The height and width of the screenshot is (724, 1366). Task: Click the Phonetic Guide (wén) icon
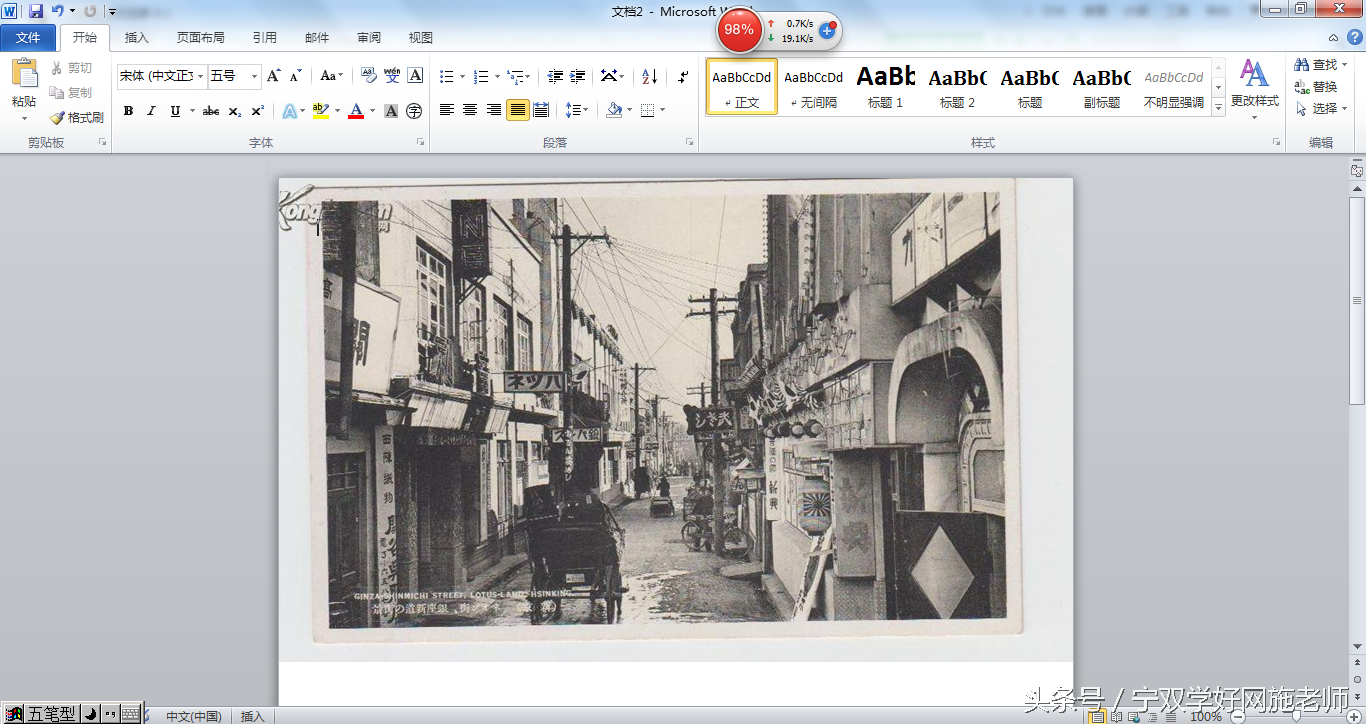click(392, 76)
